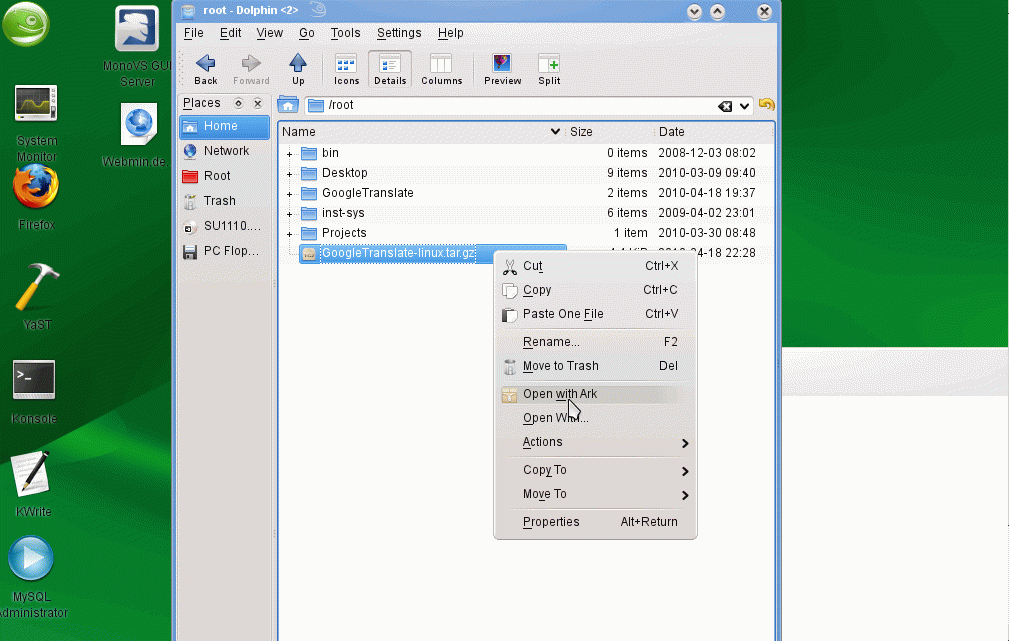Screen dimensions: 1009x641
Task: Choose Paste One File
Action: [595, 314]
